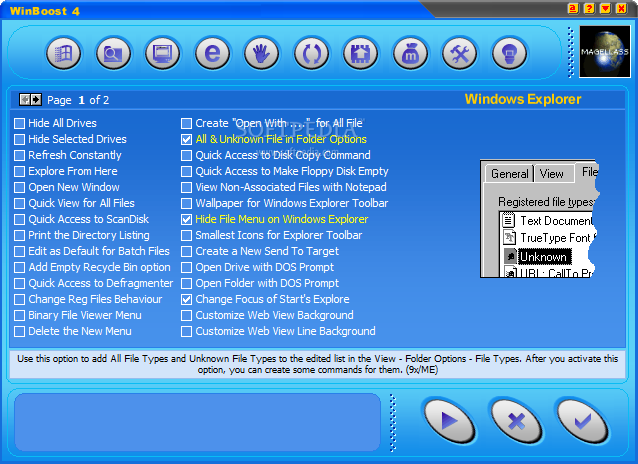The width and height of the screenshot is (638, 464).
Task: Enable Hide All Drives checkbox
Action: [19, 123]
